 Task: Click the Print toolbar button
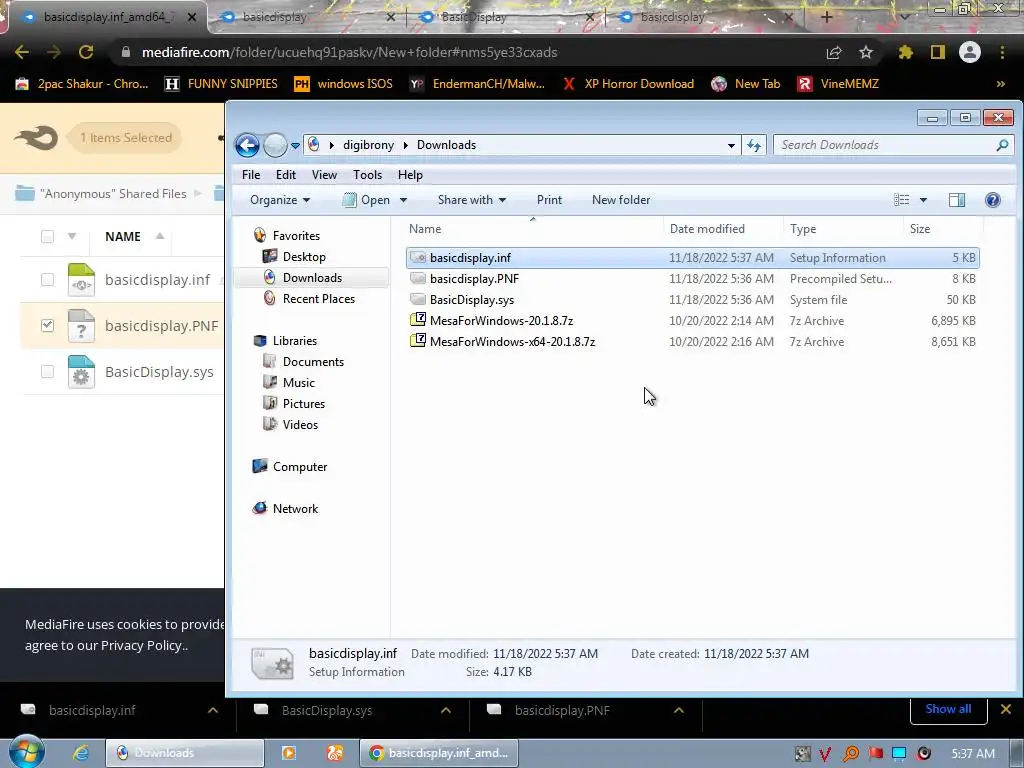pos(549,200)
